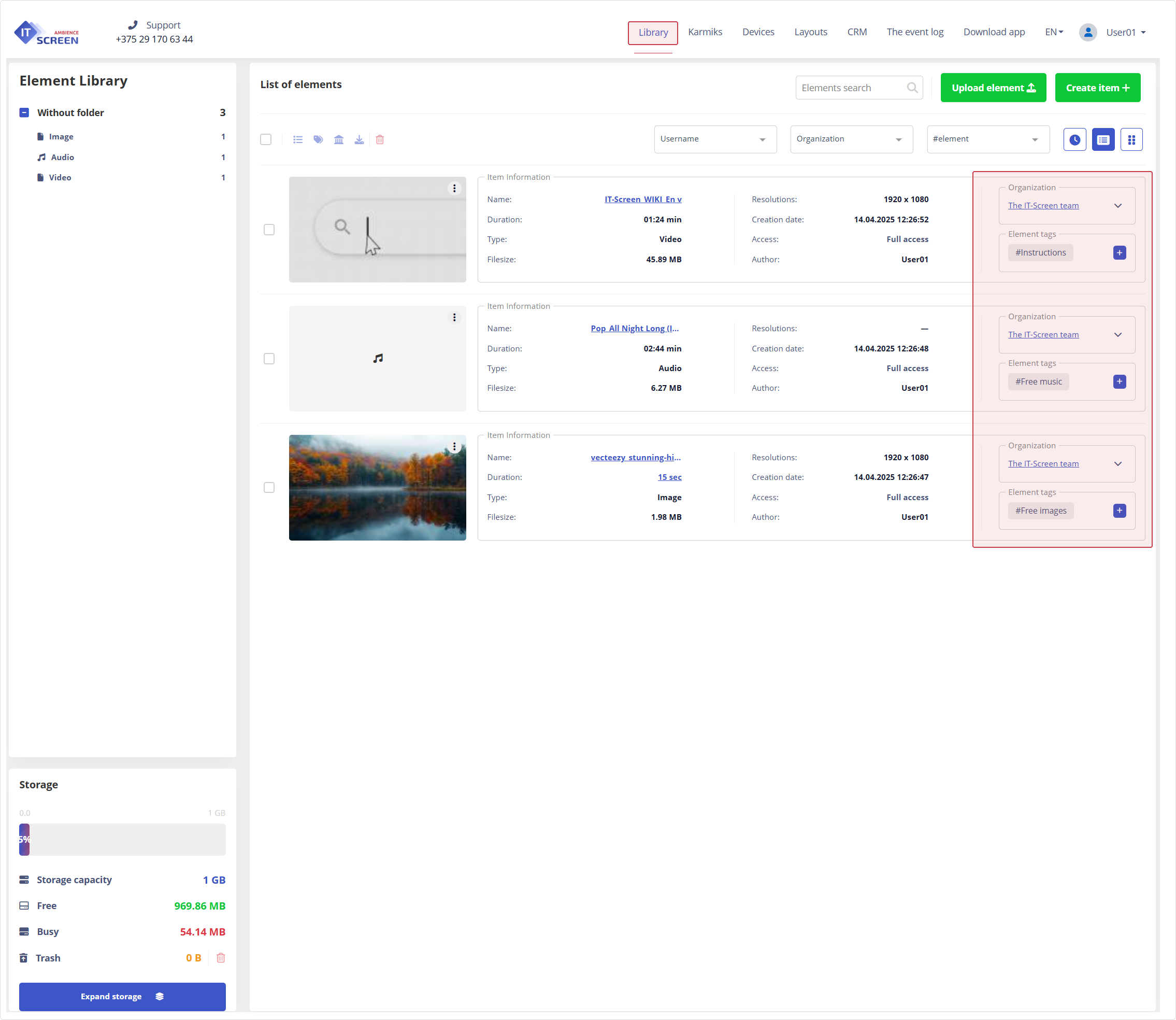Screen dimensions: 1176x1020
Task: Tick the checkbox for the image item
Action: pyautogui.click(x=269, y=488)
